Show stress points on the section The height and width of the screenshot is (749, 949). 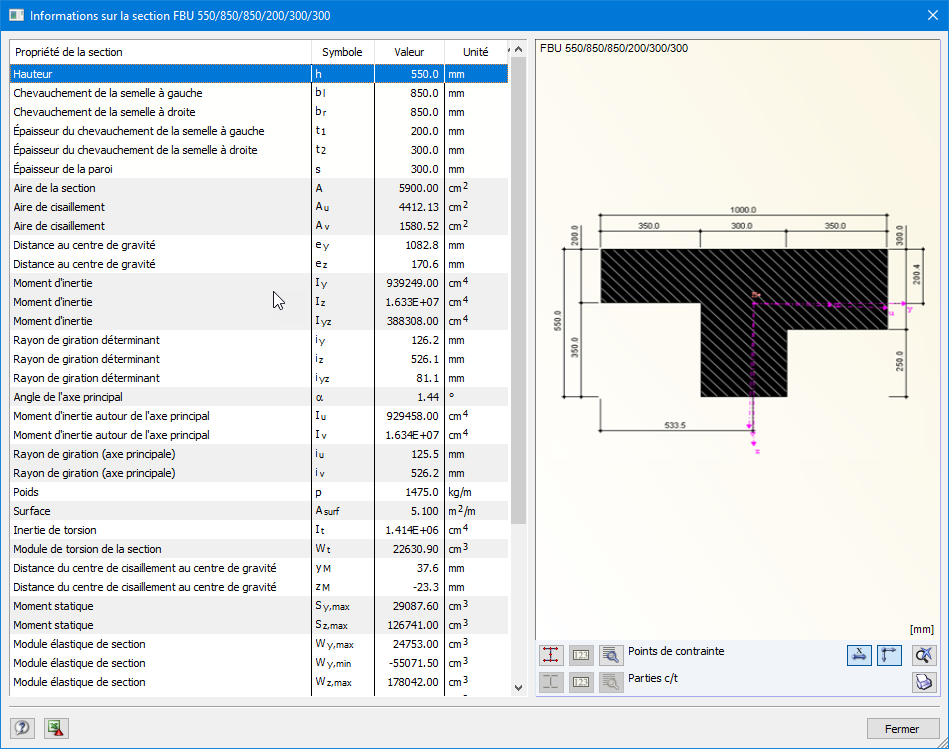[x=550, y=655]
